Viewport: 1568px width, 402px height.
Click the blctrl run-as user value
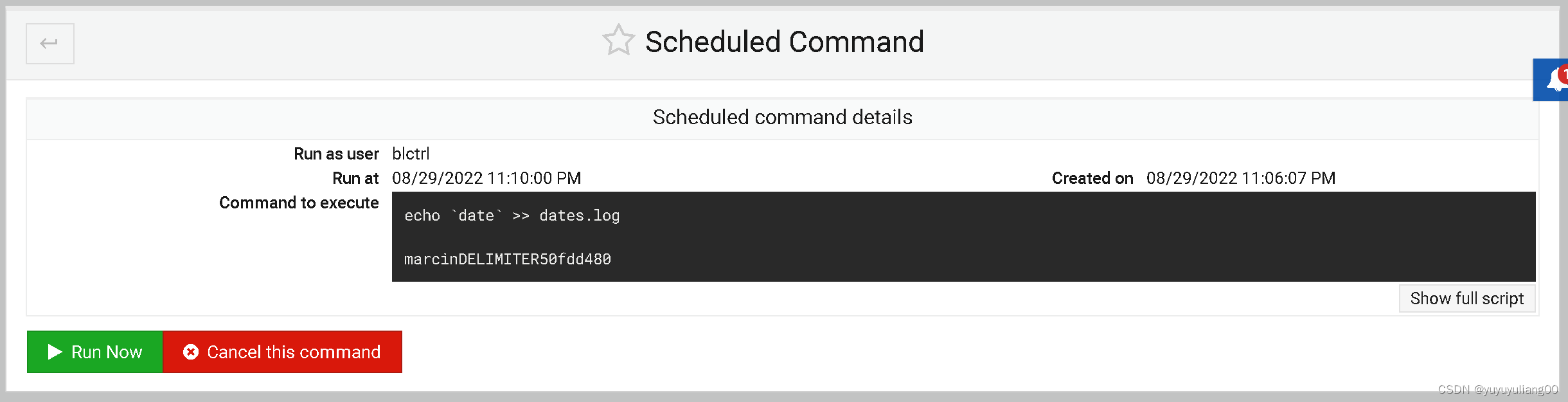tap(411, 154)
